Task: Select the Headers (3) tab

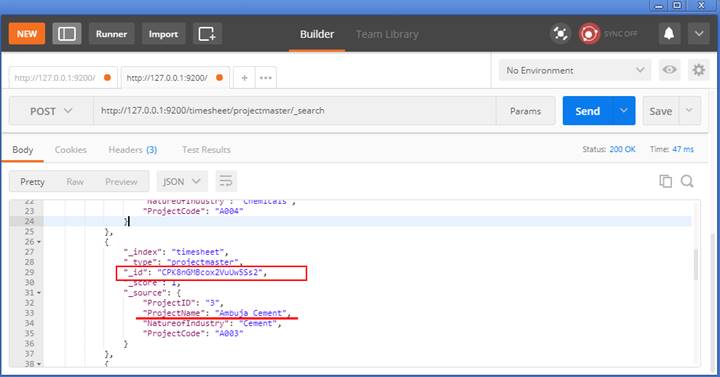Action: tap(133, 150)
